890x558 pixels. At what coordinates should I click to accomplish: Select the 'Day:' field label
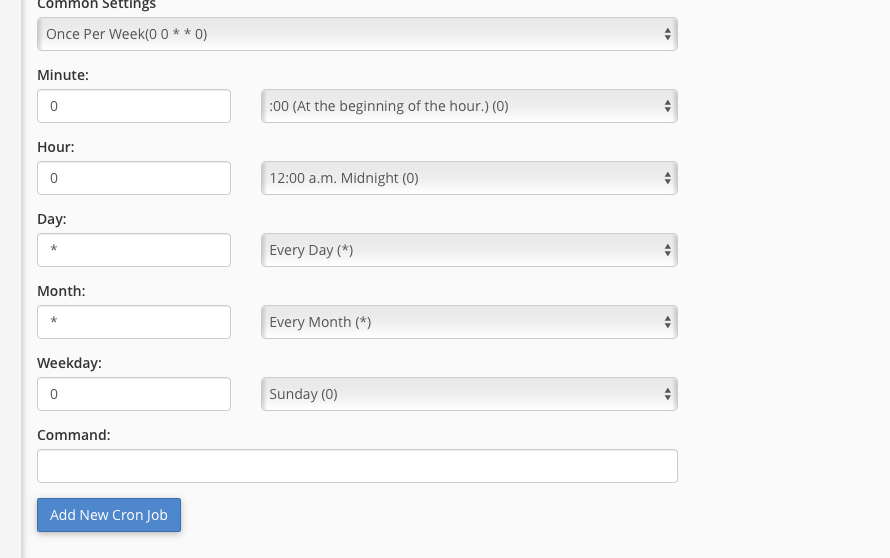52,219
